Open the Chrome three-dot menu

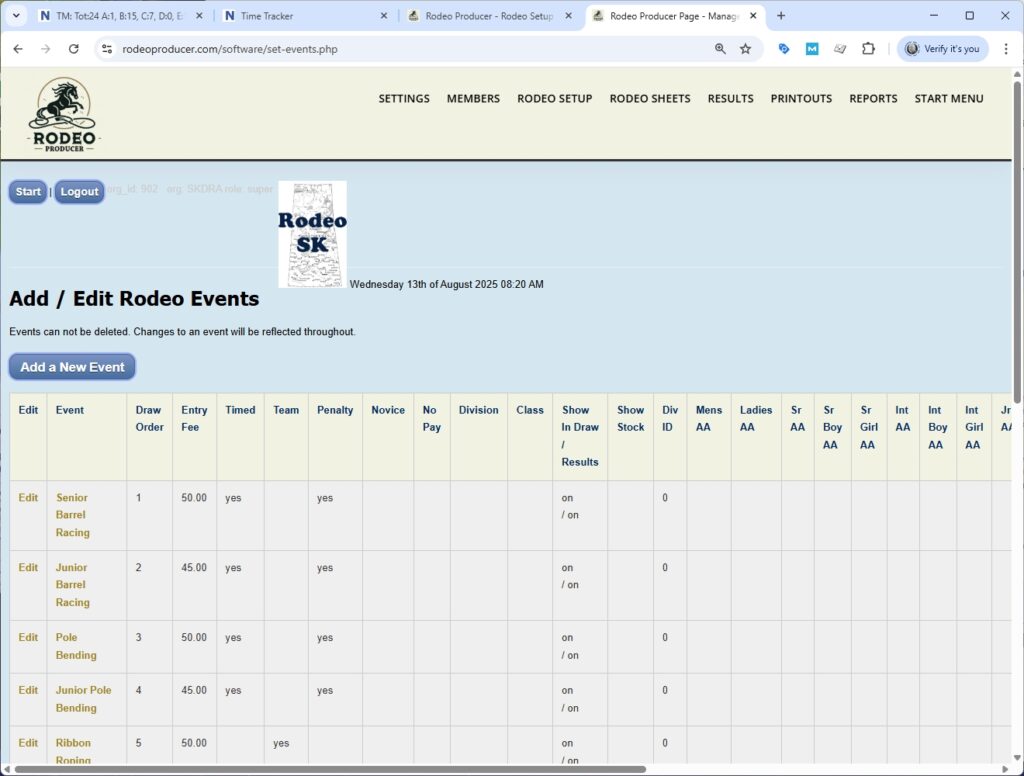point(1005,49)
